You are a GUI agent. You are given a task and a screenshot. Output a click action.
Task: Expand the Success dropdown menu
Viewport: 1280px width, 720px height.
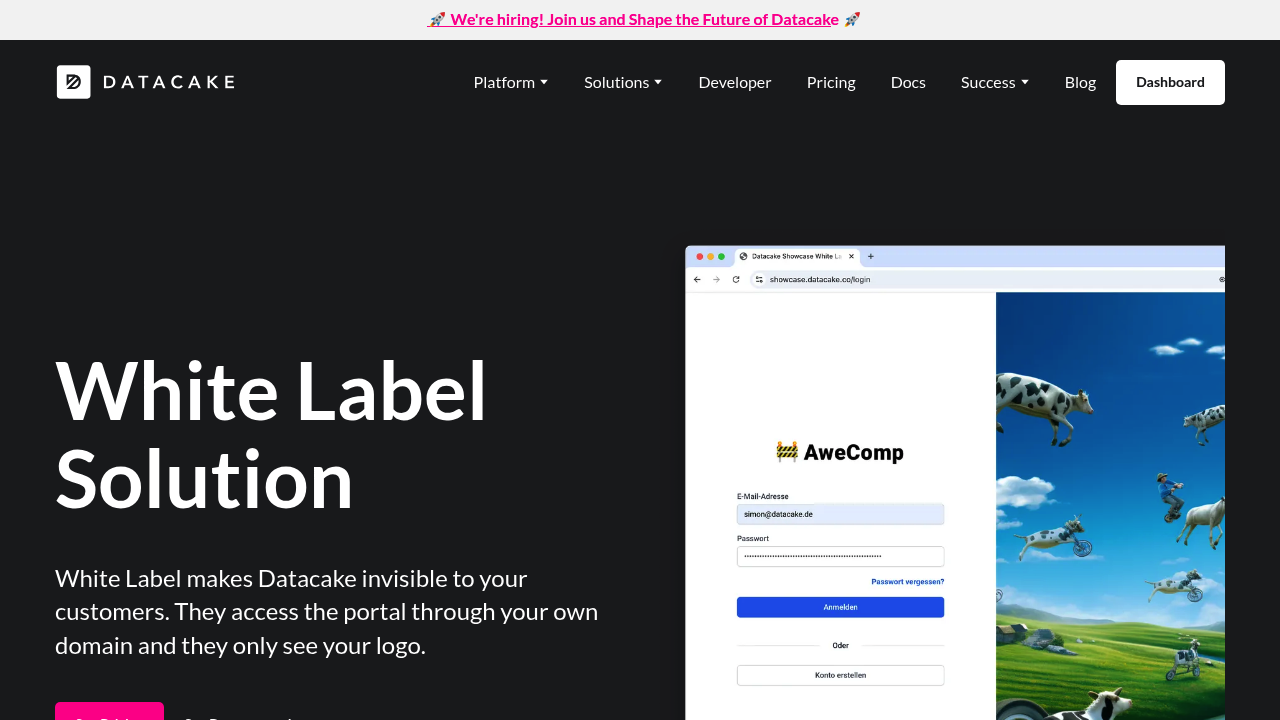994,82
